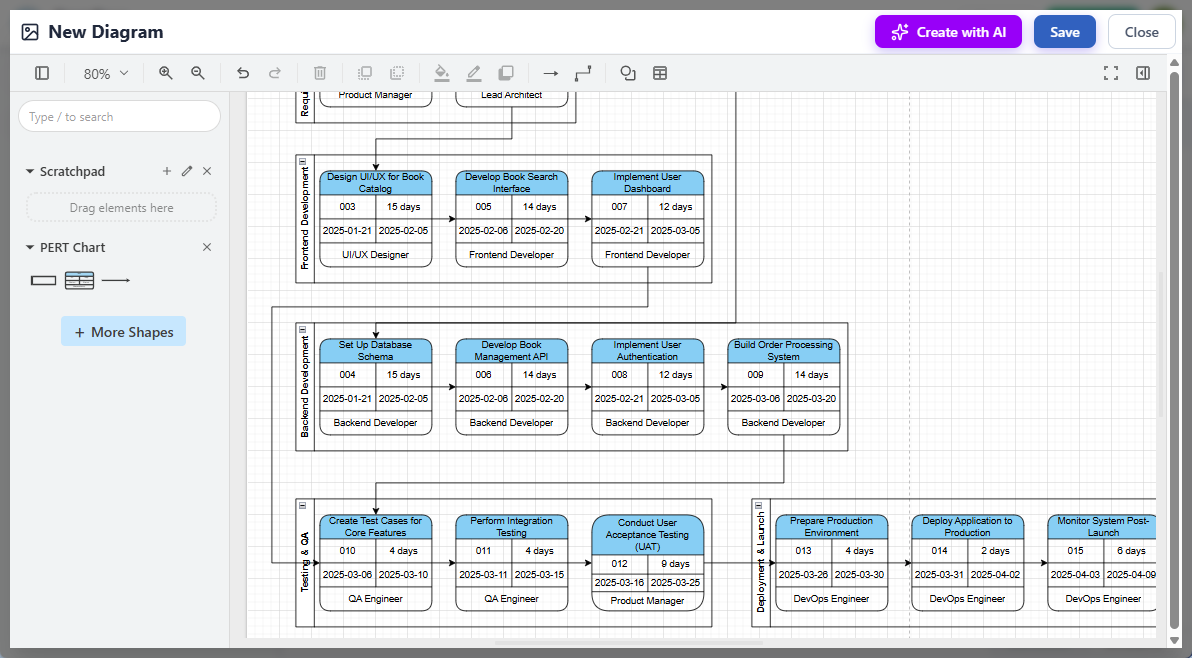Enter fullscreen mode via the toolbar icon
The image size is (1192, 658).
pyautogui.click(x=1111, y=73)
